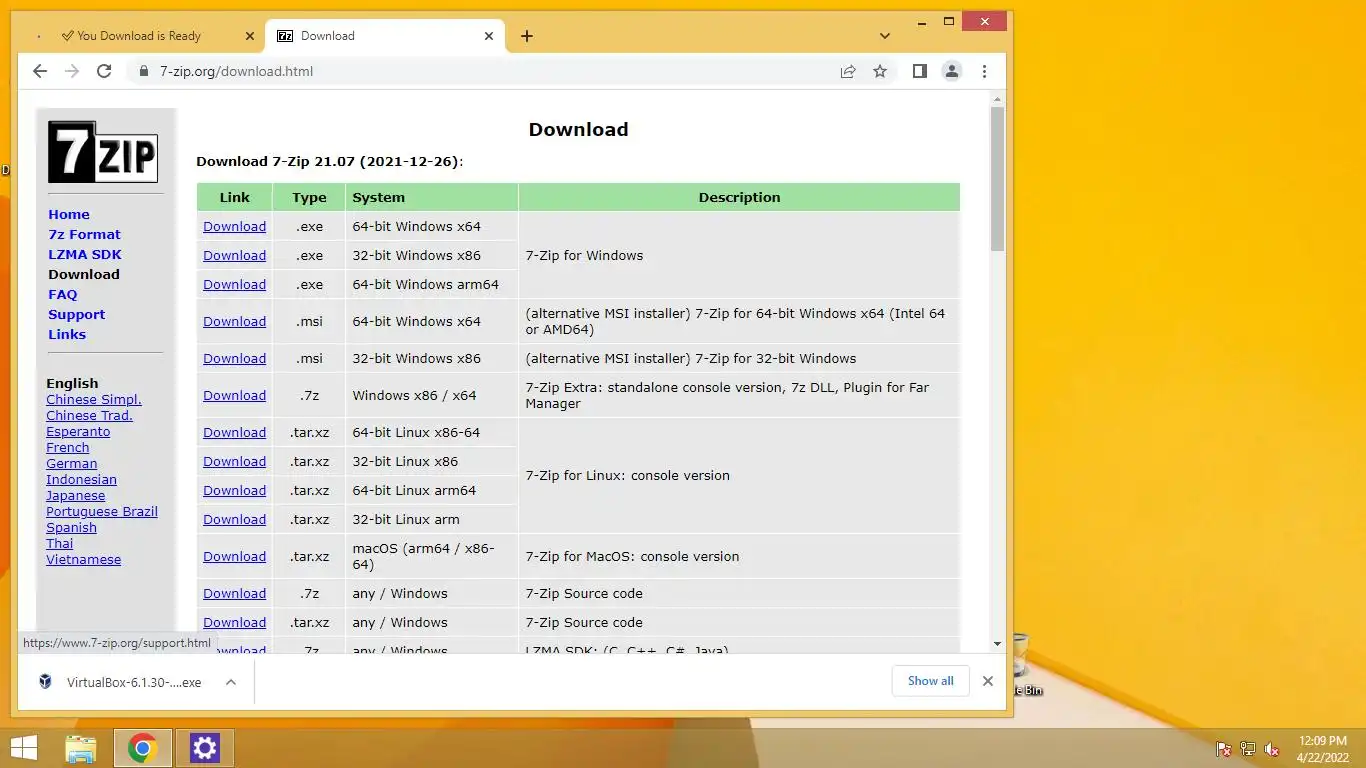This screenshot has height=768, width=1366.
Task: Open a new tab with plus button
Action: [527, 36]
